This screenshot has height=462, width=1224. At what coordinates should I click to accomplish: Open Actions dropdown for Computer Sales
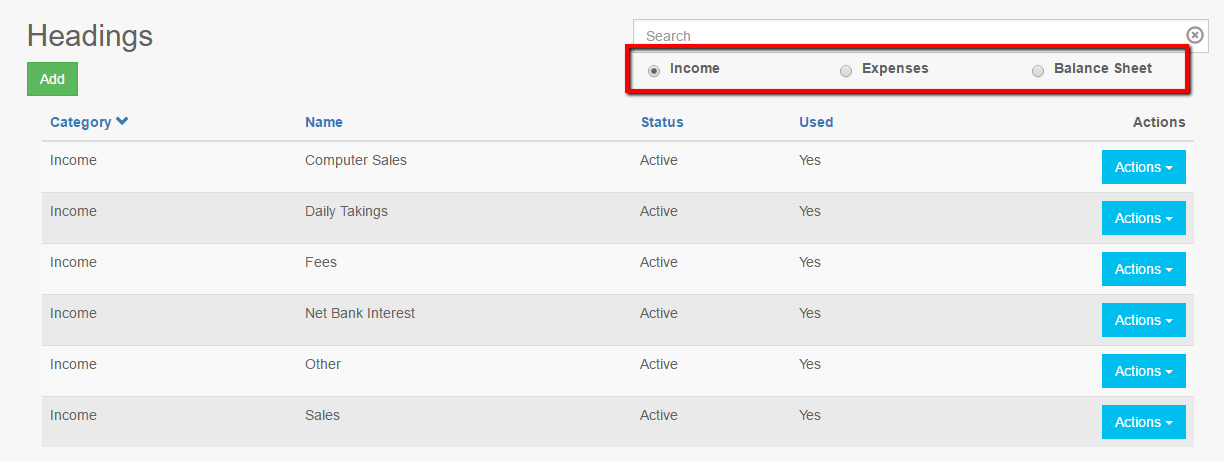1143,167
